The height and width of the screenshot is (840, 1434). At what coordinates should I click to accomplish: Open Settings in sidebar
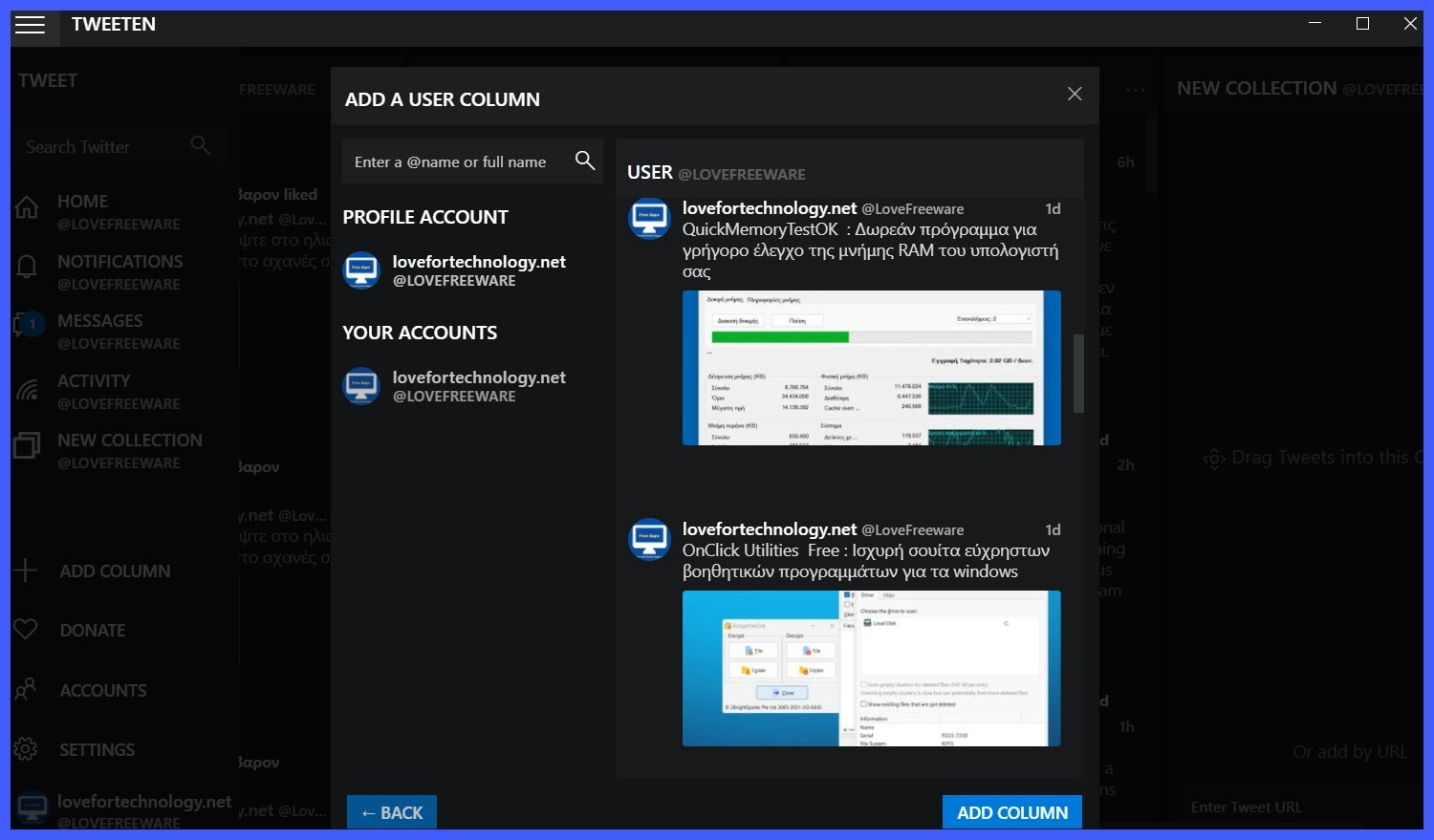tap(97, 749)
